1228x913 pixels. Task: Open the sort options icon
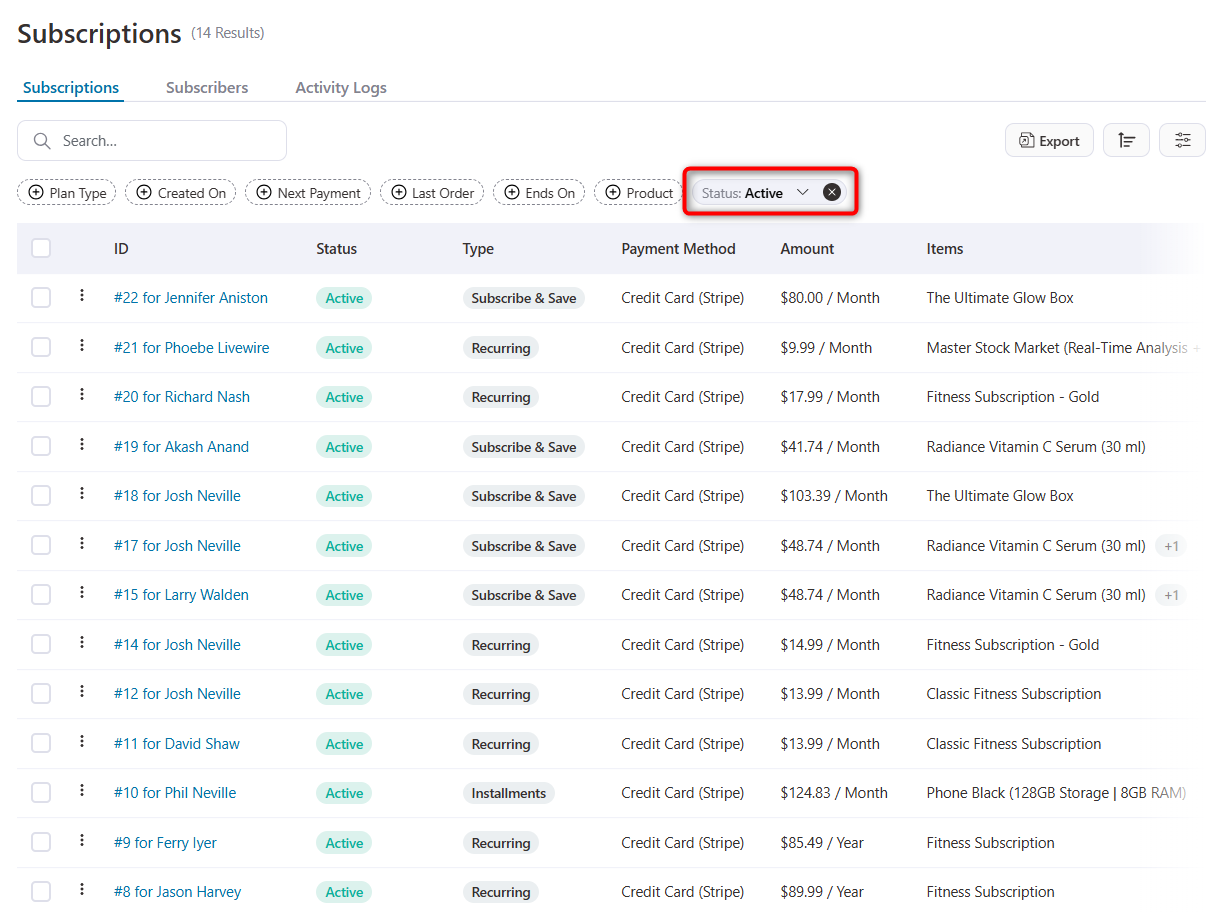click(x=1126, y=140)
